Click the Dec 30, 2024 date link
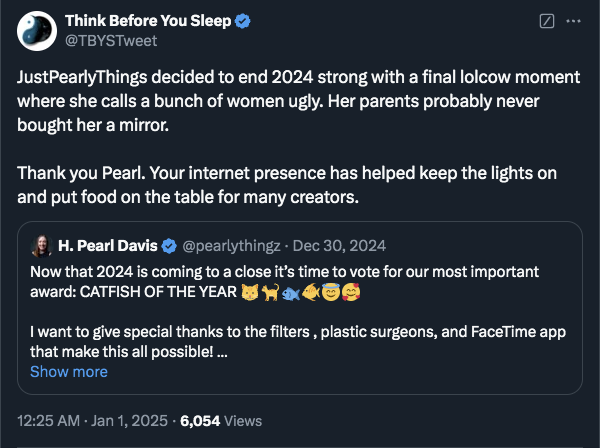 tap(339, 246)
